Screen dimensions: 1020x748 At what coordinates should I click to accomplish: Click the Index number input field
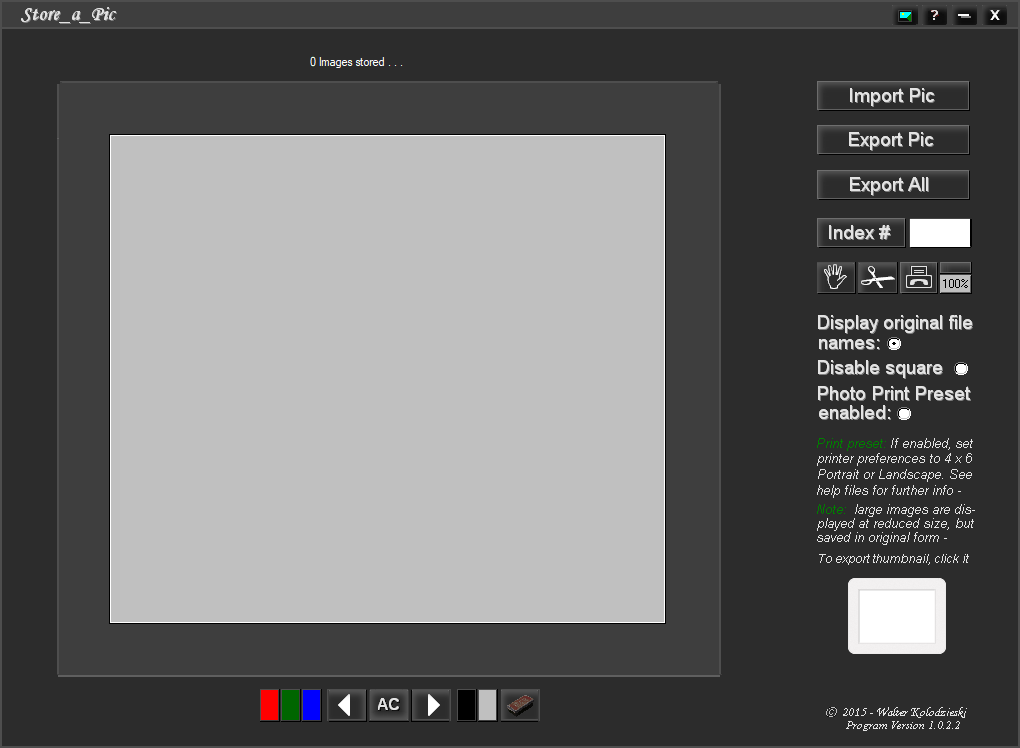939,233
